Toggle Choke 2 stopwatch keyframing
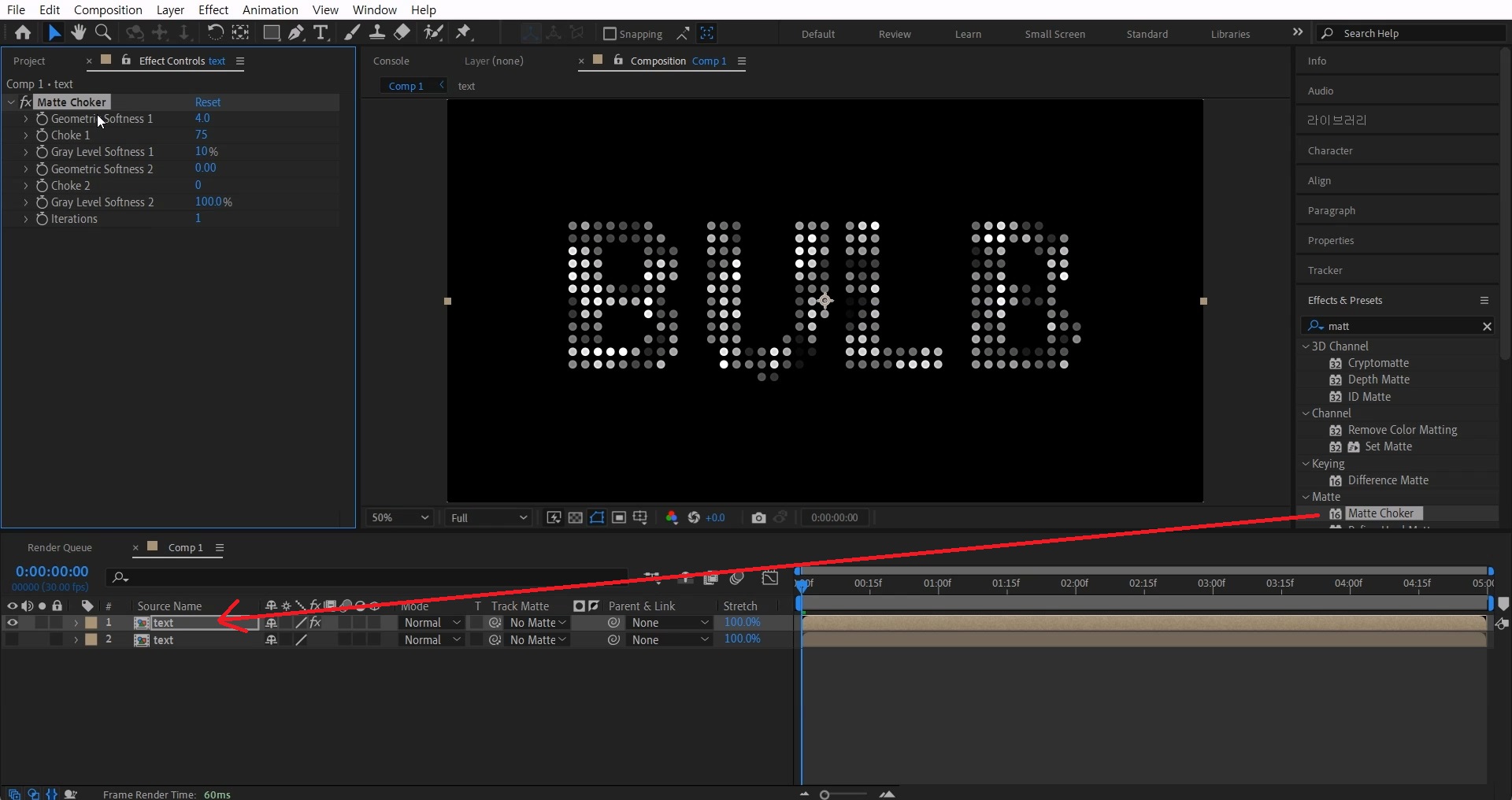 [42, 186]
